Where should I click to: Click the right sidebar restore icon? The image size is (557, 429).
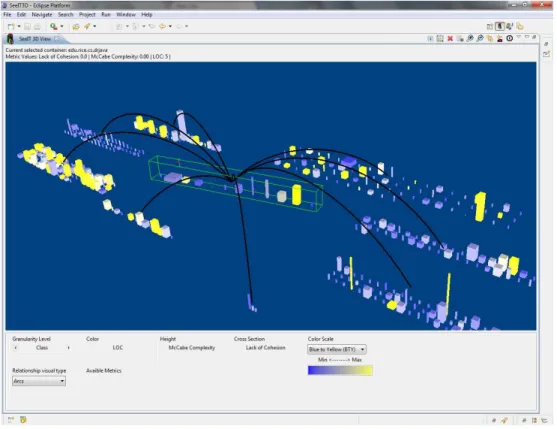pyautogui.click(x=546, y=44)
